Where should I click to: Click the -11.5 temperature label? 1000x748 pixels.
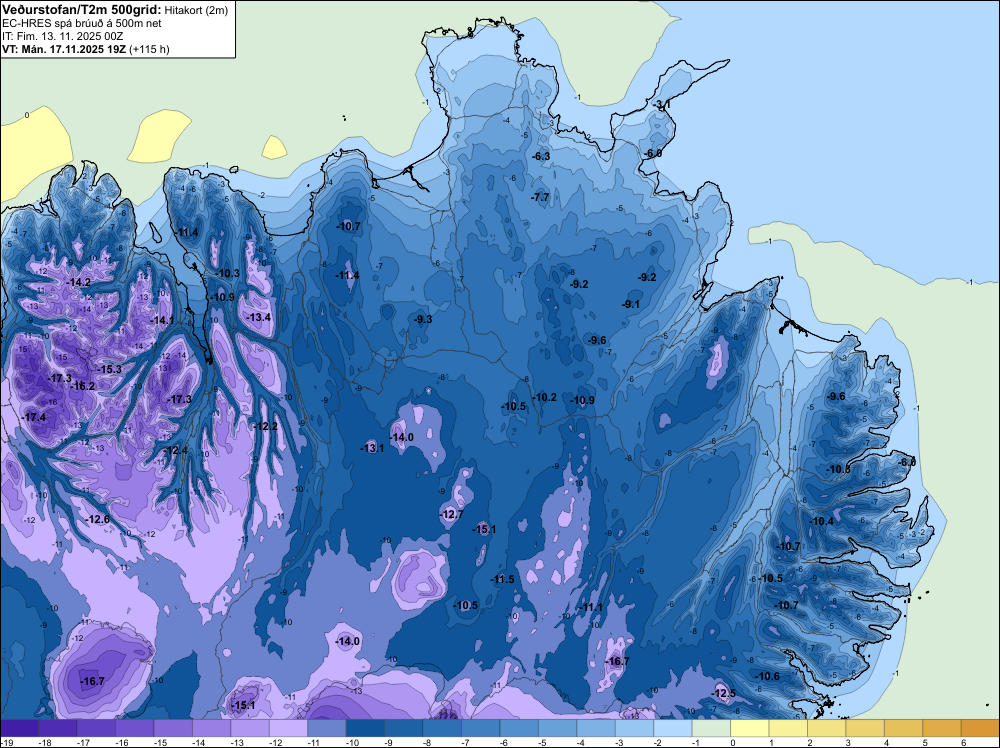[x=503, y=579]
